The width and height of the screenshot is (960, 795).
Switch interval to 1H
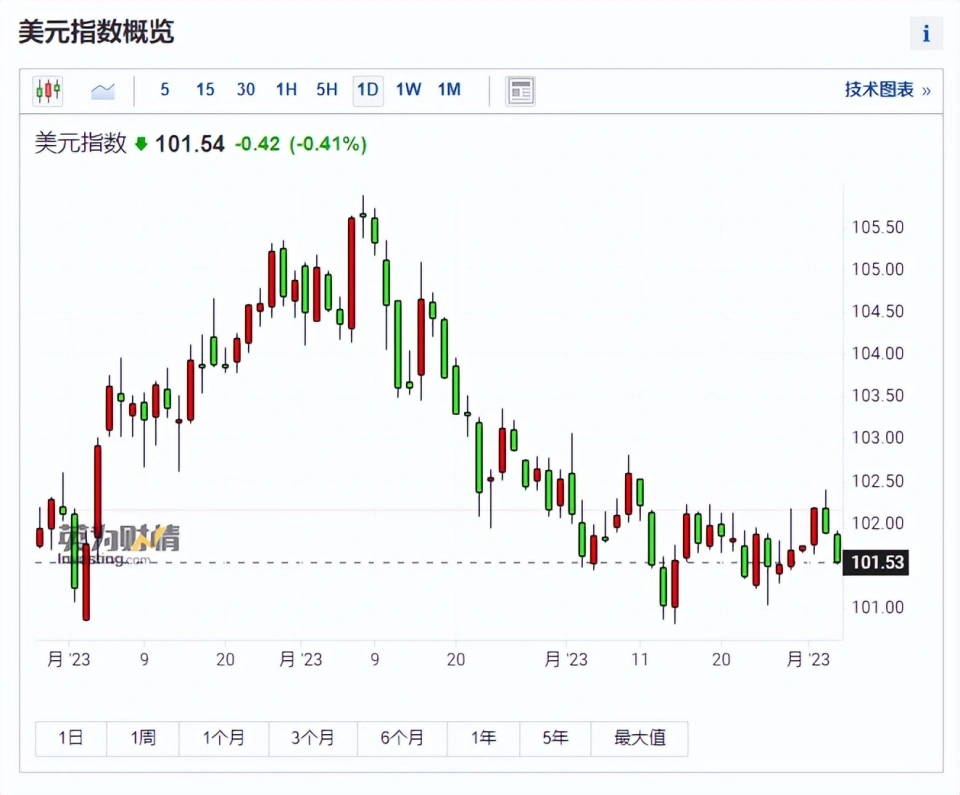click(286, 90)
